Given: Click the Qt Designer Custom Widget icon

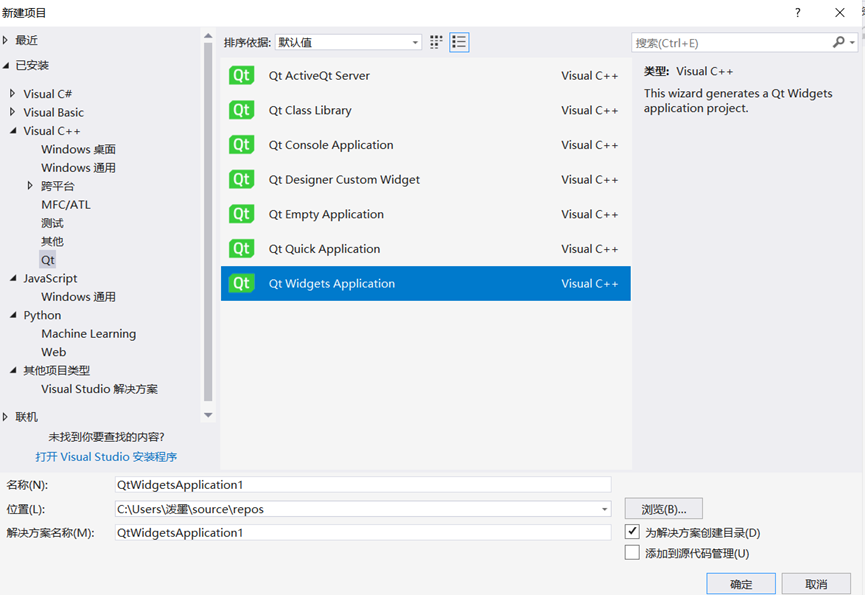Looking at the screenshot, I should pos(242,180).
